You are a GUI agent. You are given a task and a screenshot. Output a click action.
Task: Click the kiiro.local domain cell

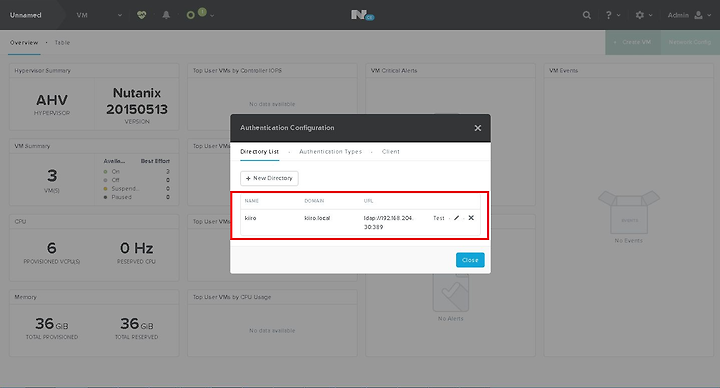point(317,218)
